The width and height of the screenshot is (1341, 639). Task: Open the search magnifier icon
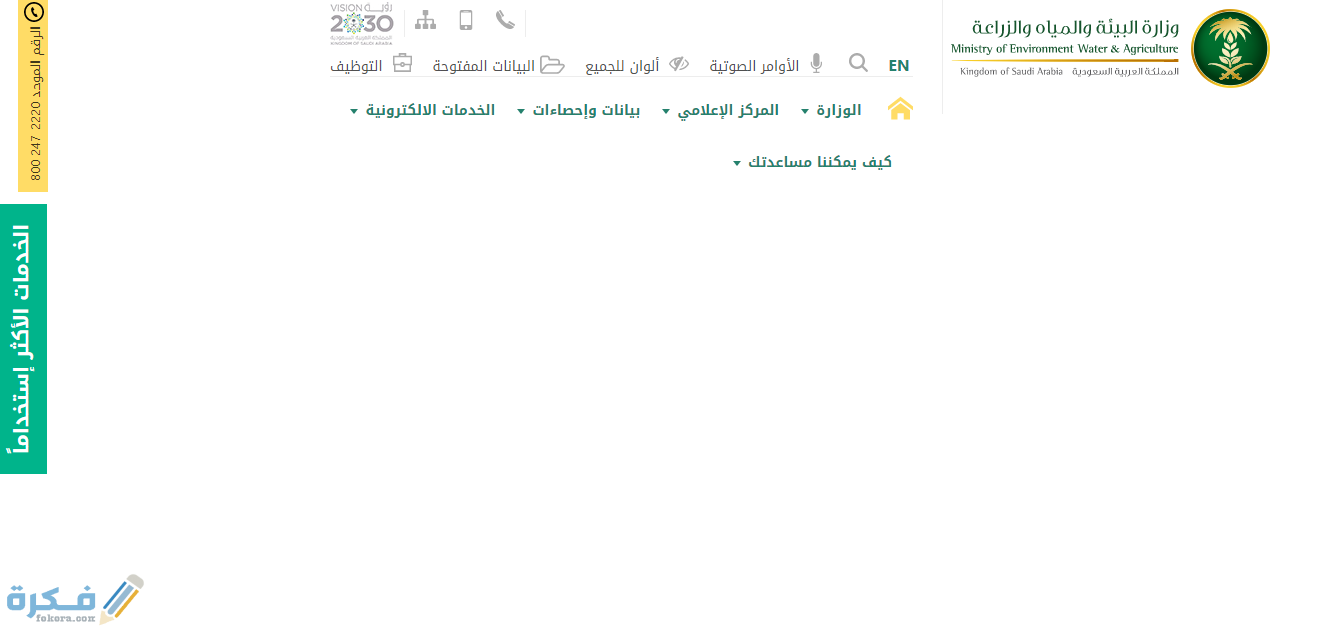coord(858,62)
